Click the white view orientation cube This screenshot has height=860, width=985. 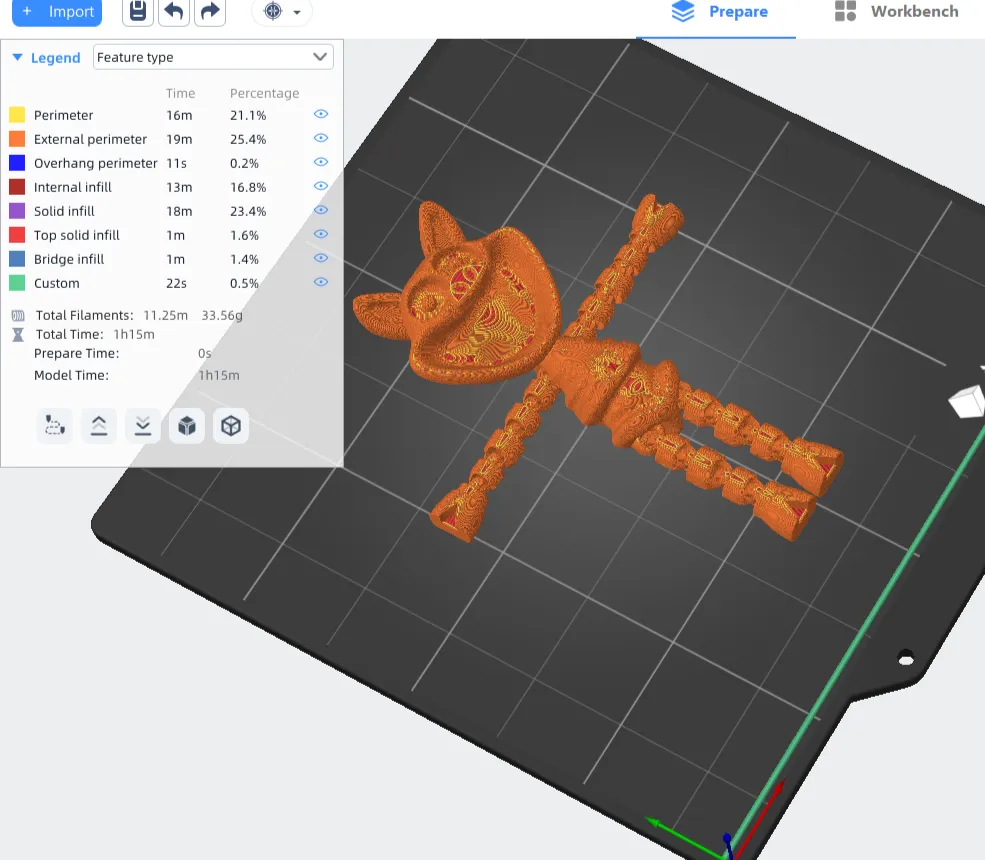pos(966,402)
